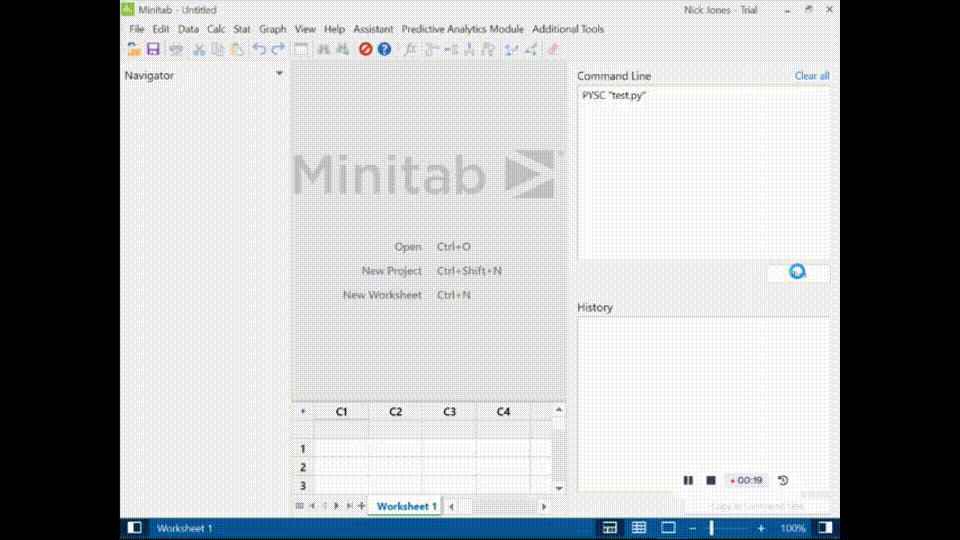This screenshot has height=540, width=960.
Task: Go to next worksheet tab arrow
Action: [336, 506]
